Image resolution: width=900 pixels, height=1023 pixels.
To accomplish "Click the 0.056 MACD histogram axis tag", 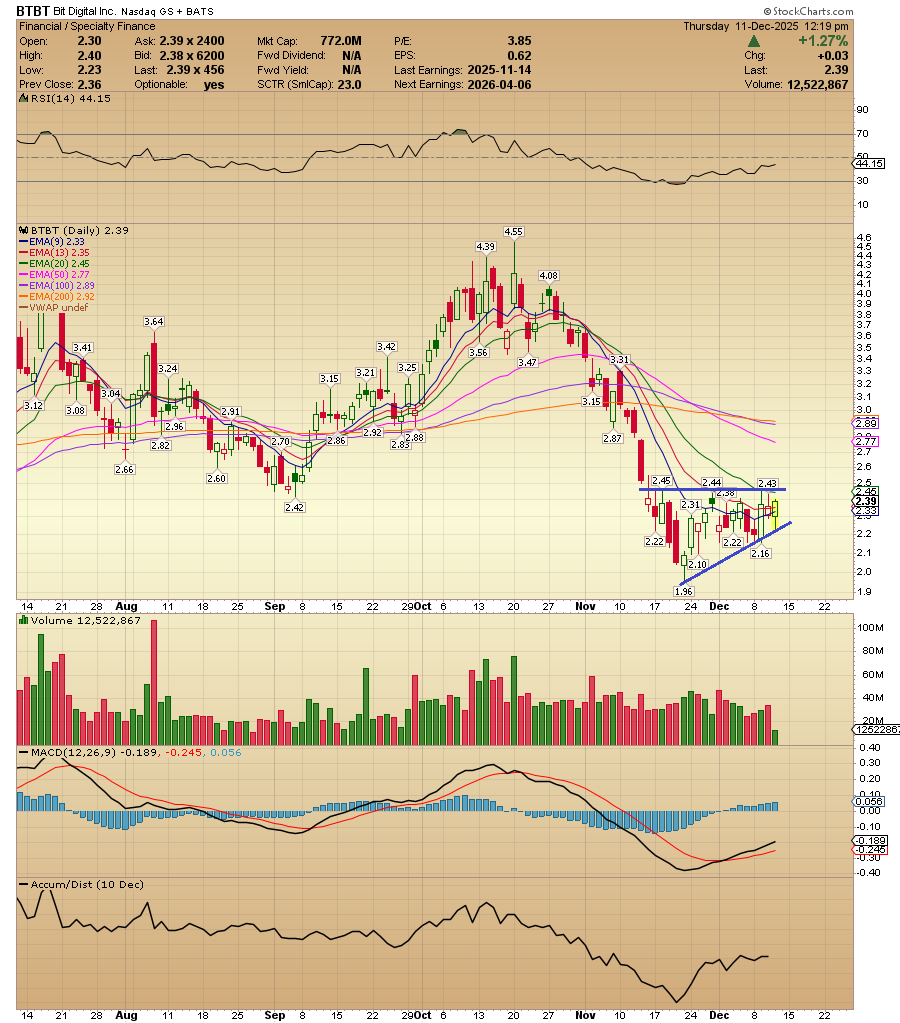I will pyautogui.click(x=869, y=801).
